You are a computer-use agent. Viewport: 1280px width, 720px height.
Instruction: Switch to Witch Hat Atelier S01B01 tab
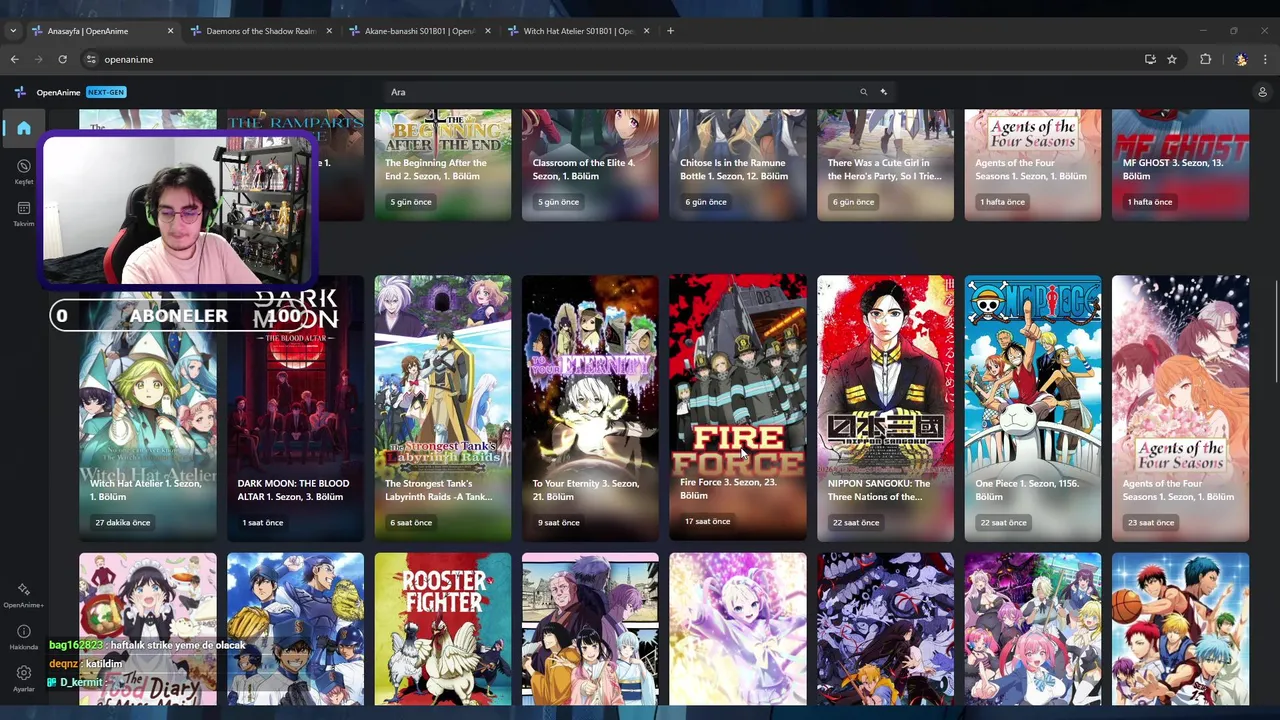click(x=579, y=31)
